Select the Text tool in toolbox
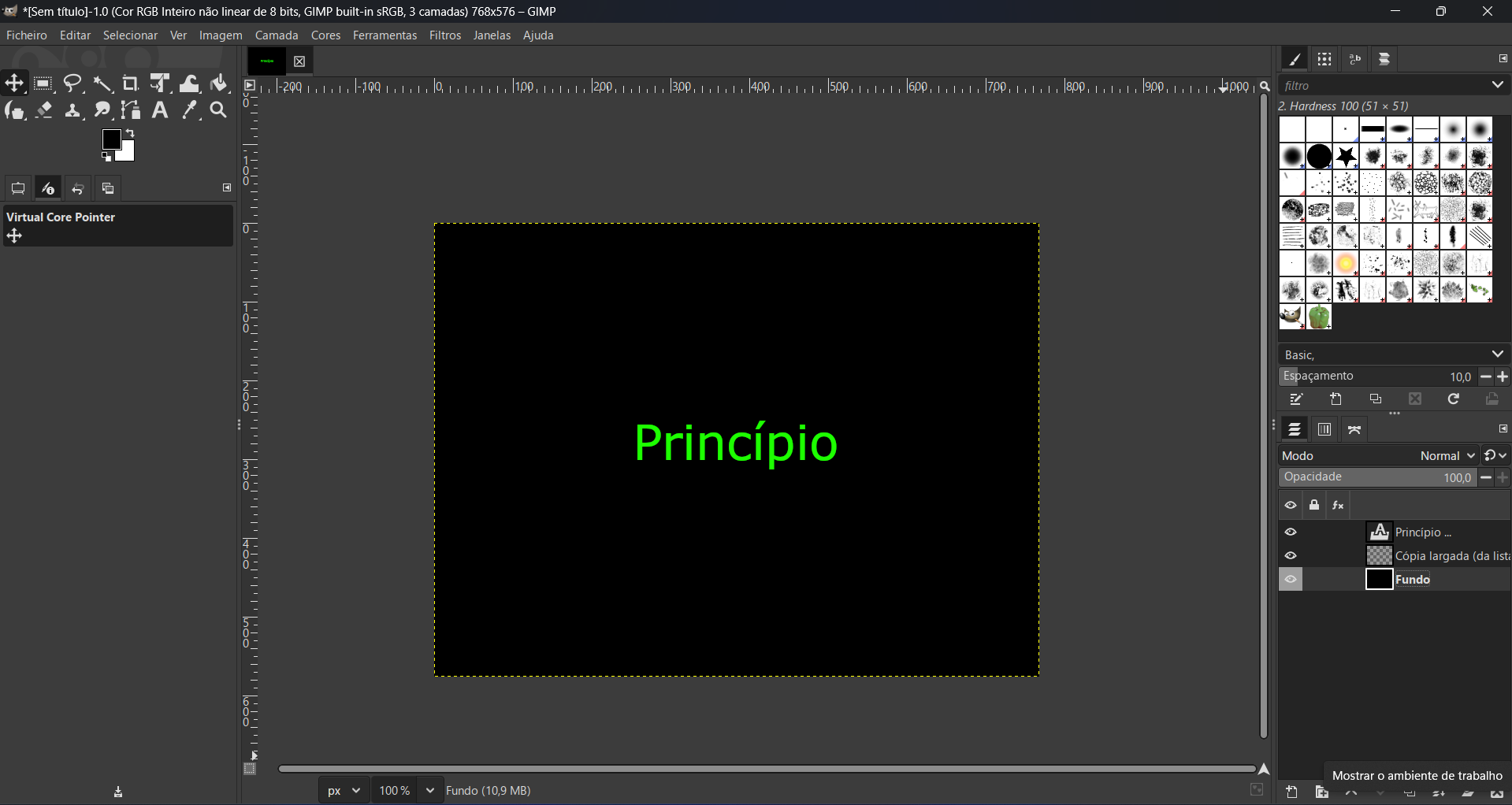 click(160, 110)
